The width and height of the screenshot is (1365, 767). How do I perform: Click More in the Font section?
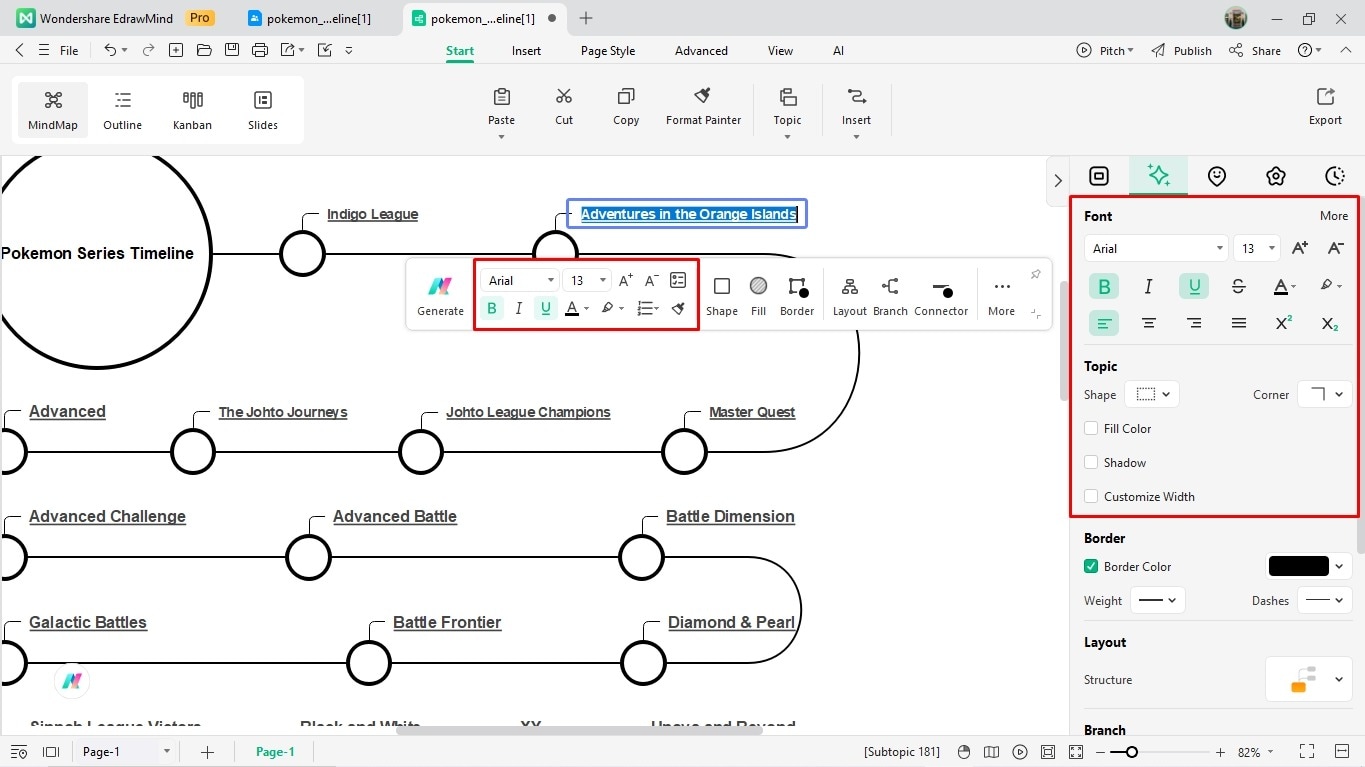[1333, 216]
